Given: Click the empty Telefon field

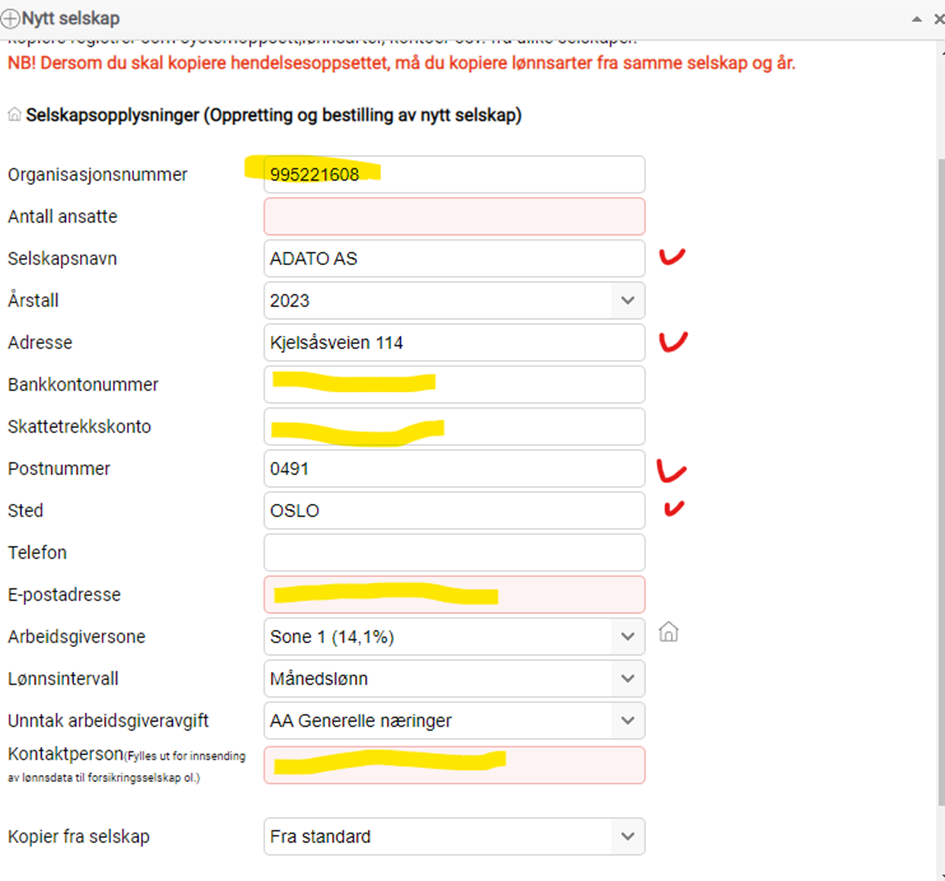Looking at the screenshot, I should (x=454, y=553).
